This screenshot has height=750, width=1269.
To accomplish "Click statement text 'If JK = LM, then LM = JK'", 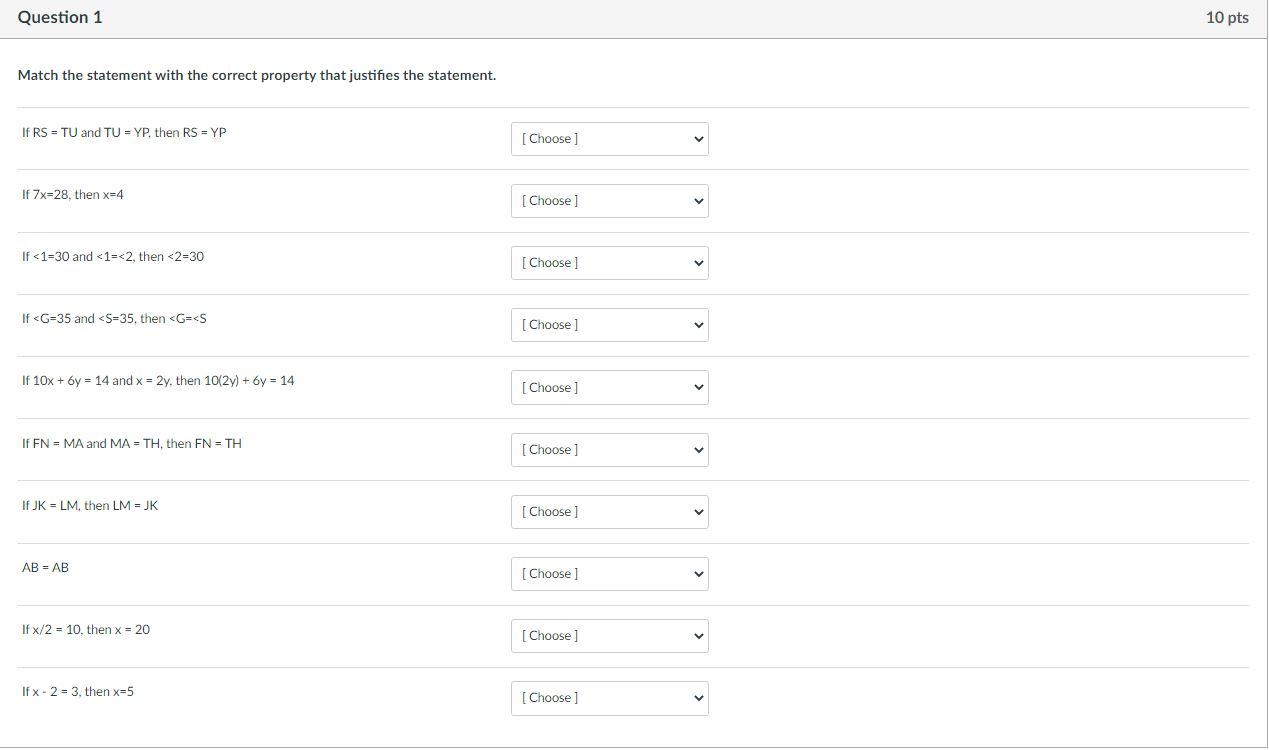I will (x=90, y=505).
